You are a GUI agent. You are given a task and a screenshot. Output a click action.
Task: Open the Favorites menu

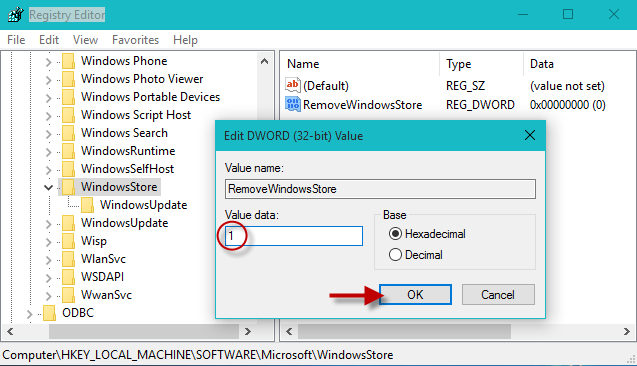135,40
